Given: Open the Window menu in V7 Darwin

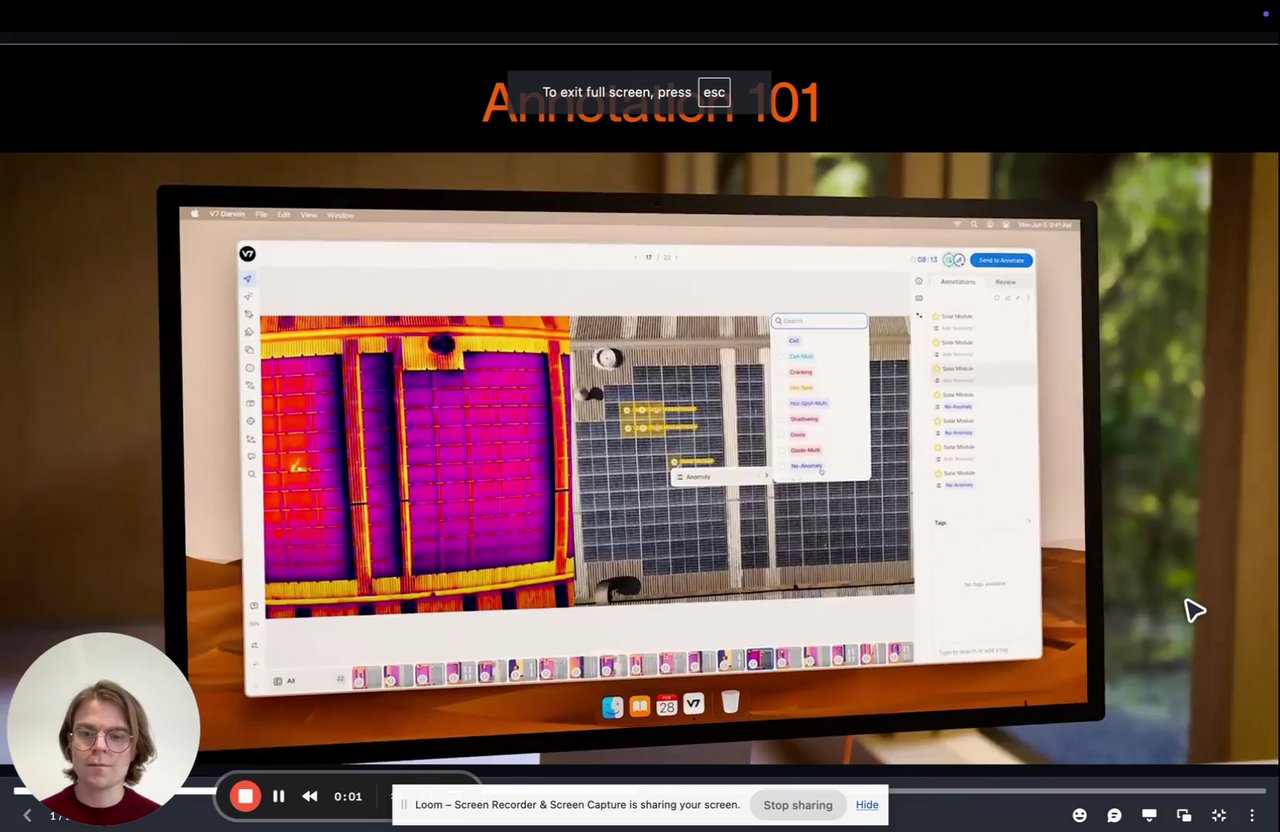Looking at the screenshot, I should tap(340, 215).
